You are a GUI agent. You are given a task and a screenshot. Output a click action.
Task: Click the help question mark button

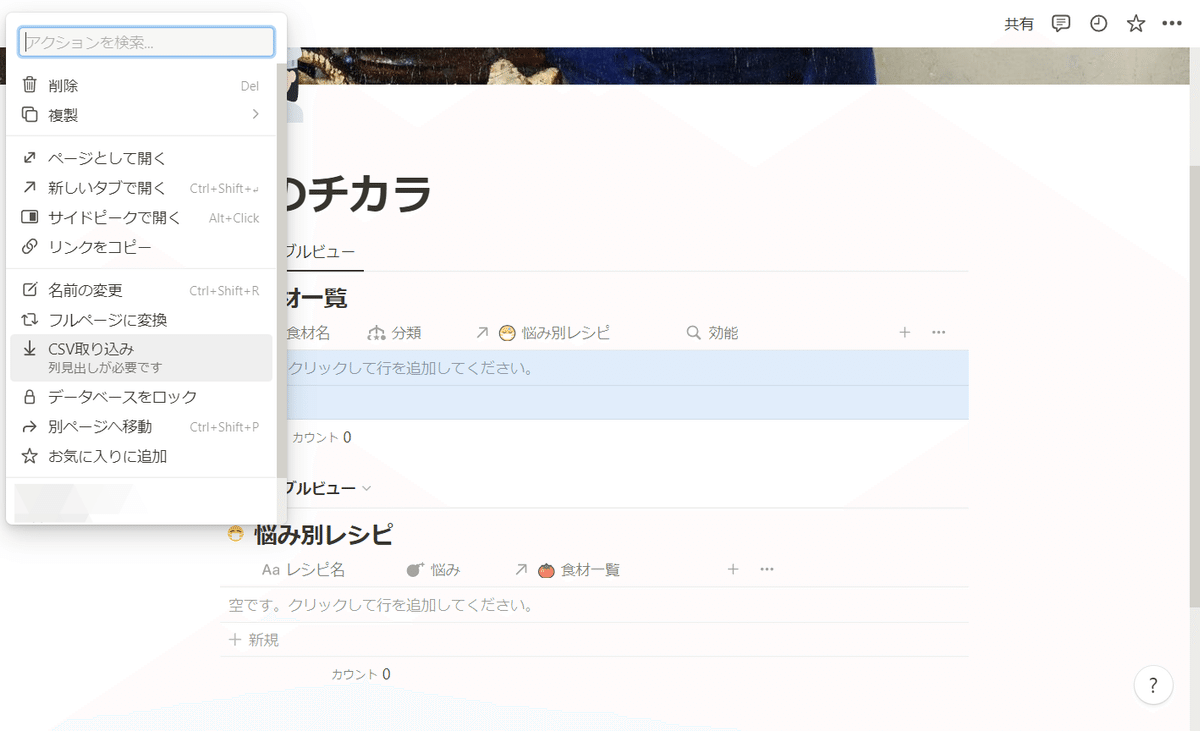[1153, 685]
